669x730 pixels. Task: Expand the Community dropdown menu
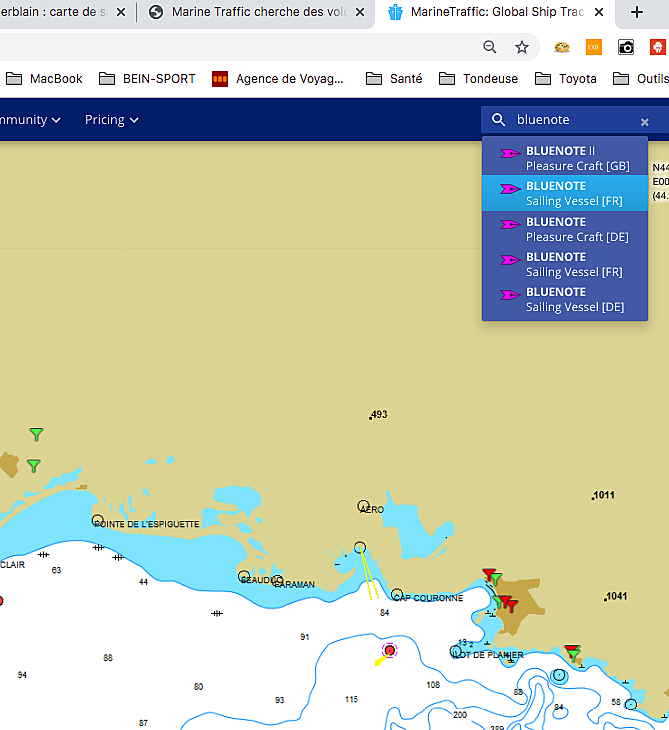click(31, 120)
